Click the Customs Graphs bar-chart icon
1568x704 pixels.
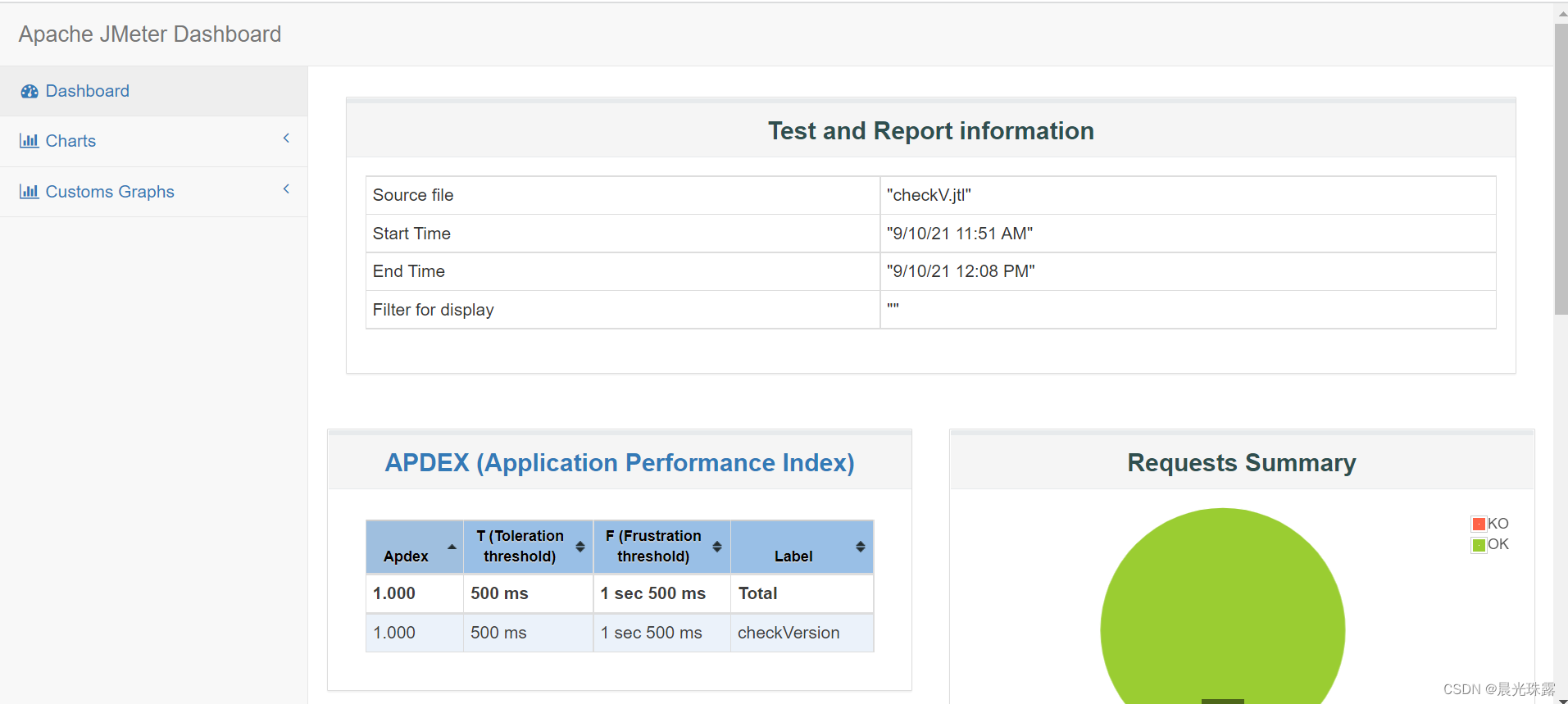tap(30, 192)
